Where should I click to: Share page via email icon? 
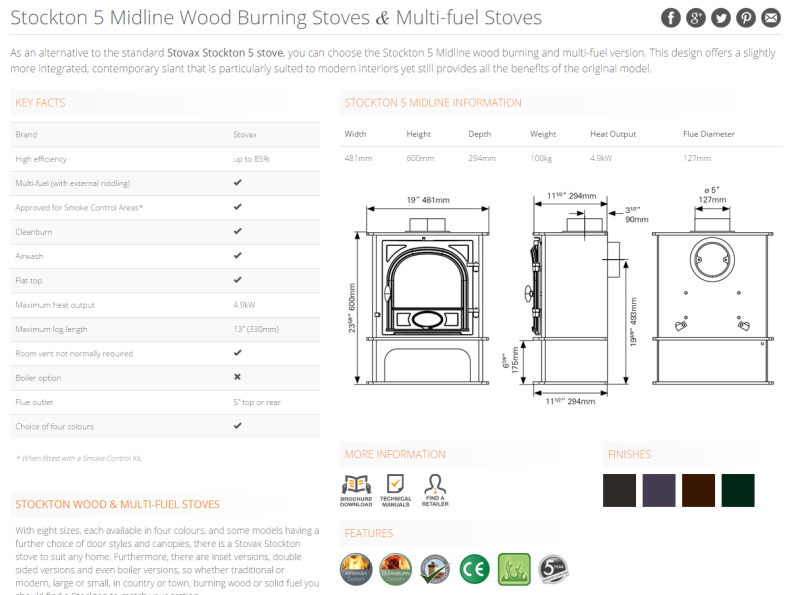click(770, 18)
